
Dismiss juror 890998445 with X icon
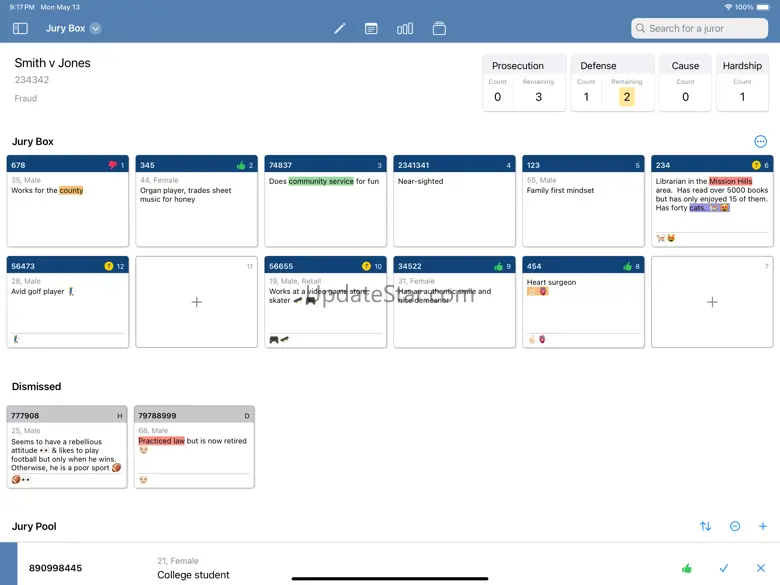tap(761, 568)
